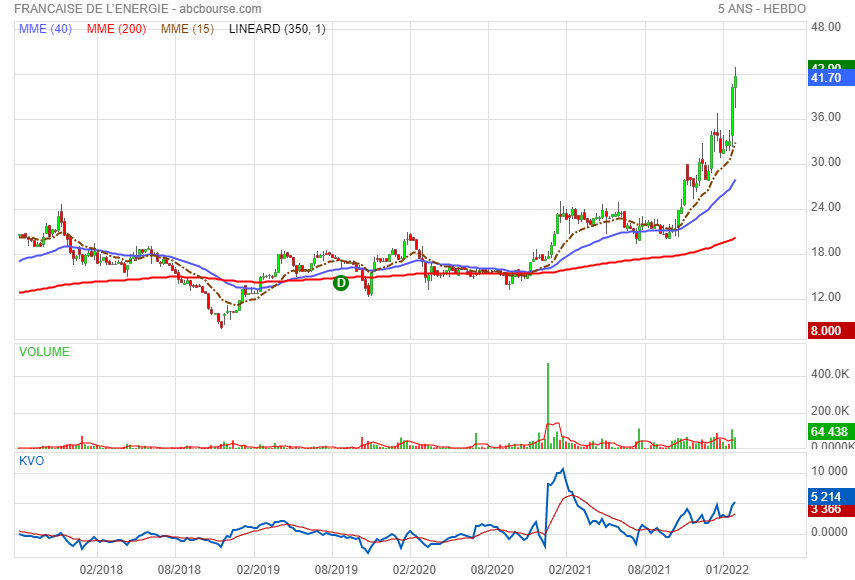
Task: Click the 24.00 price axis label
Action: pyautogui.click(x=826, y=207)
